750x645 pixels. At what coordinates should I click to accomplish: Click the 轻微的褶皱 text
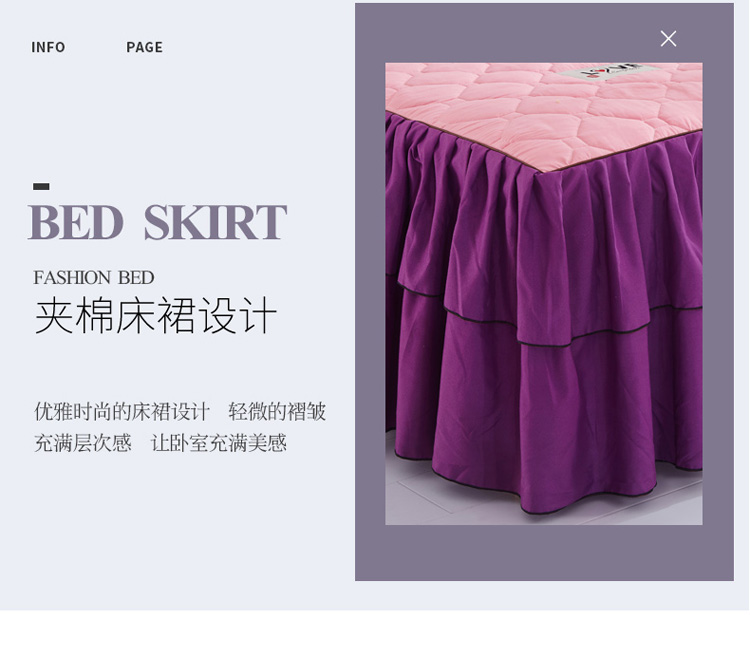[277, 411]
